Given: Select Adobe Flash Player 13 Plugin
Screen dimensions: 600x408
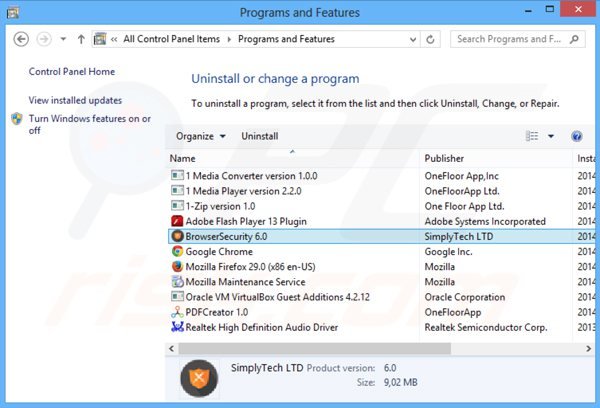Looking at the screenshot, I should pyautogui.click(x=246, y=221).
